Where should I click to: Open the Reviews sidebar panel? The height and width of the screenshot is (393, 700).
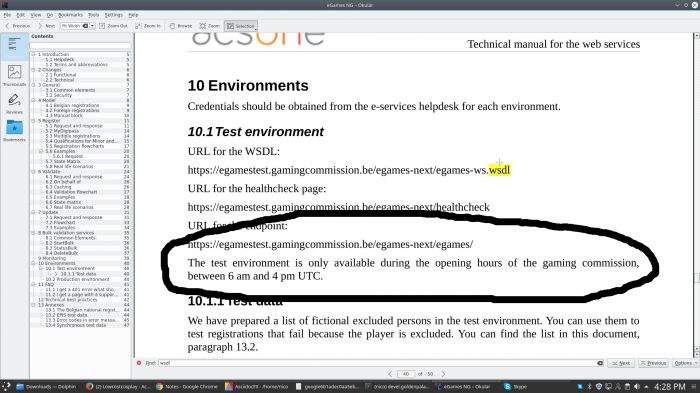point(14,103)
